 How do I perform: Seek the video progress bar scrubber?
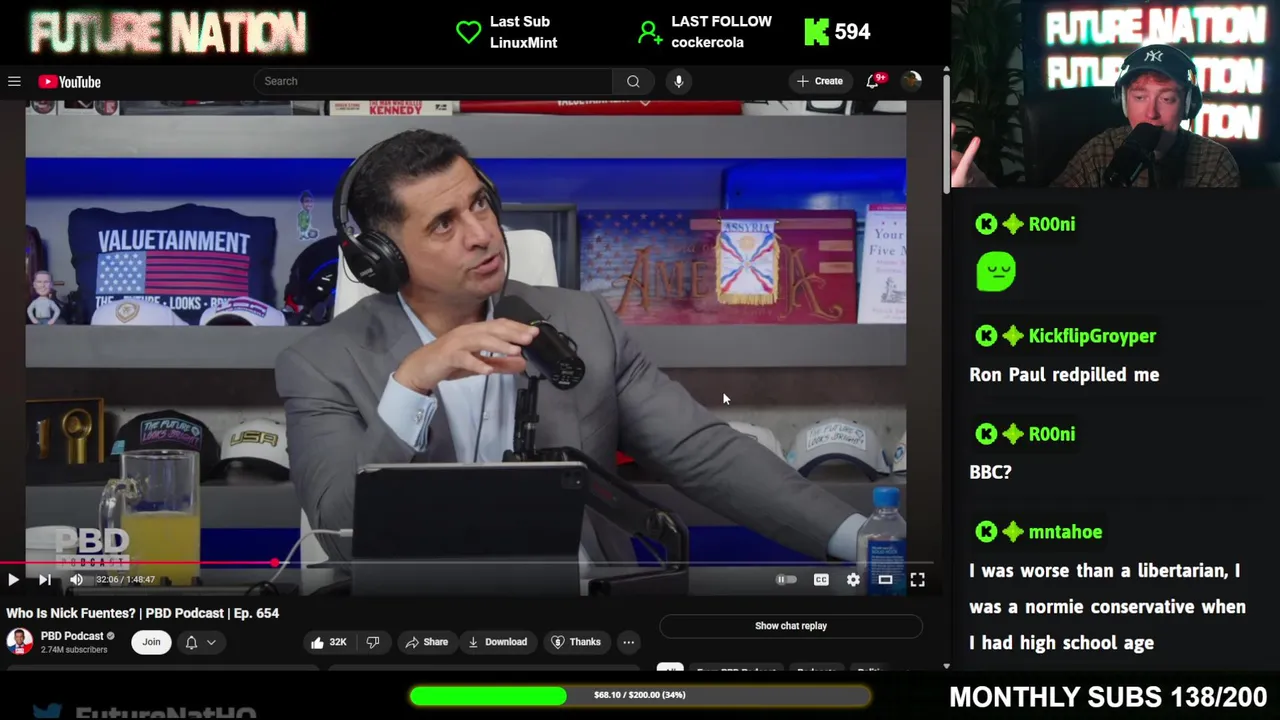(275, 563)
